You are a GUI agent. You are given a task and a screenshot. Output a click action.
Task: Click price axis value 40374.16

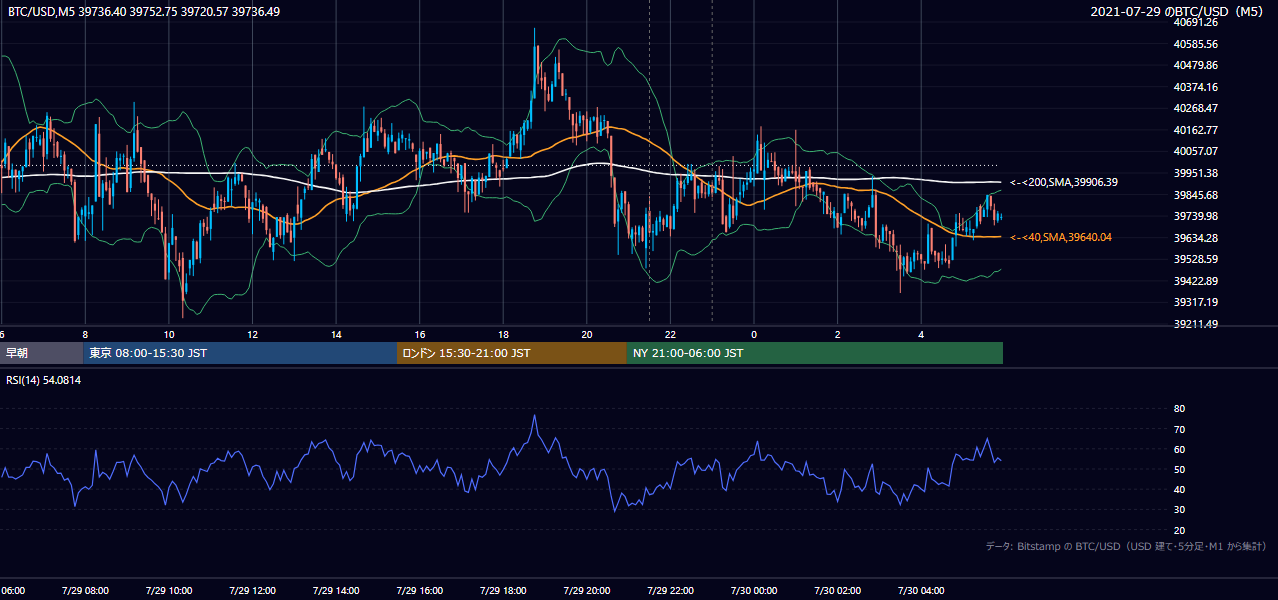(x=1196, y=87)
